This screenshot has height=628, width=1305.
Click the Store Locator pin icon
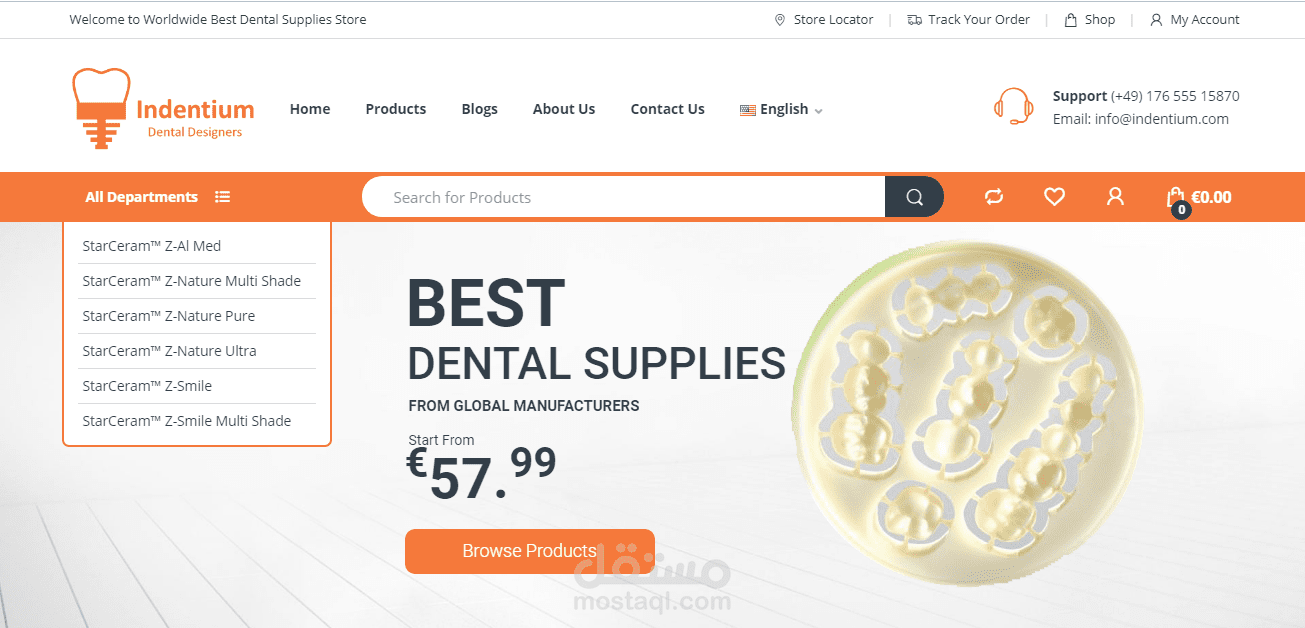click(780, 20)
